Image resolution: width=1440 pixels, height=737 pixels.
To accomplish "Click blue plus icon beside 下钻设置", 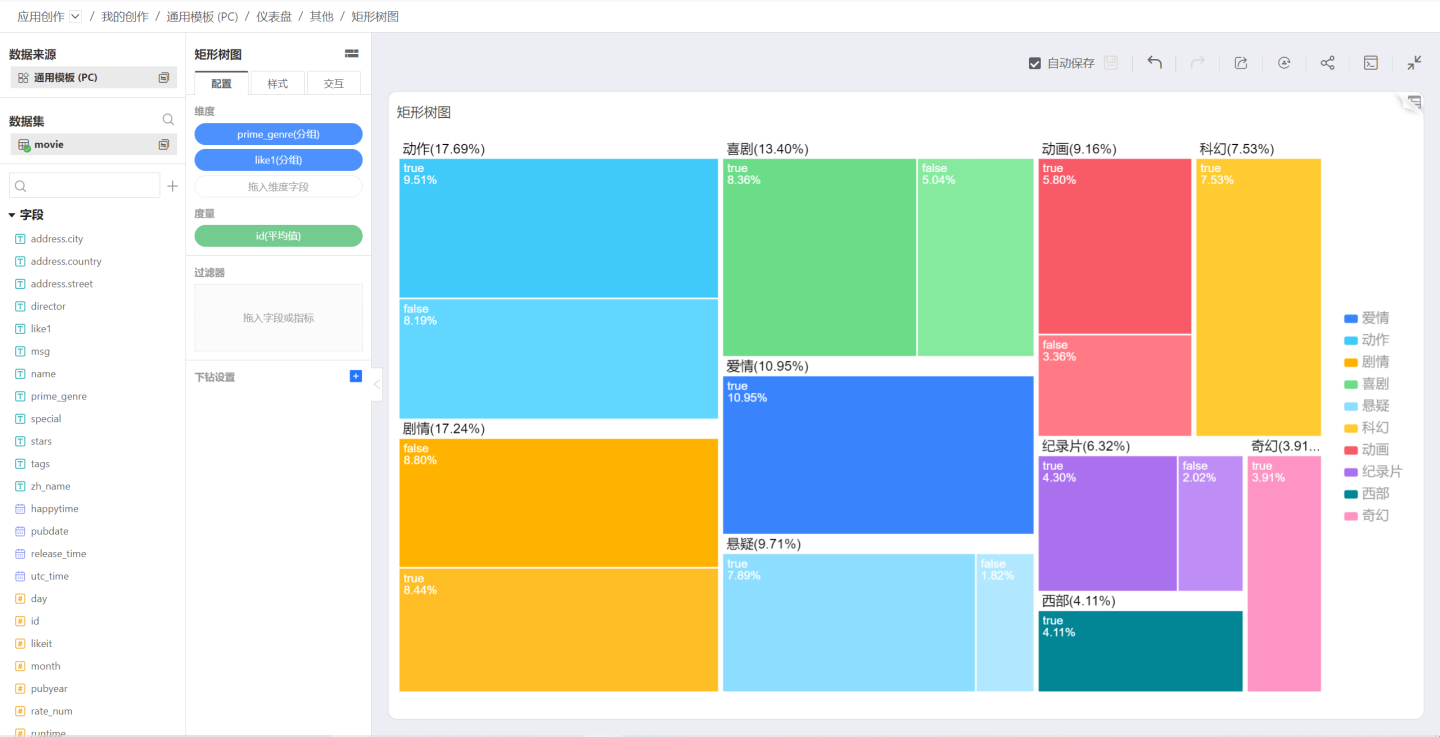I will pyautogui.click(x=355, y=376).
